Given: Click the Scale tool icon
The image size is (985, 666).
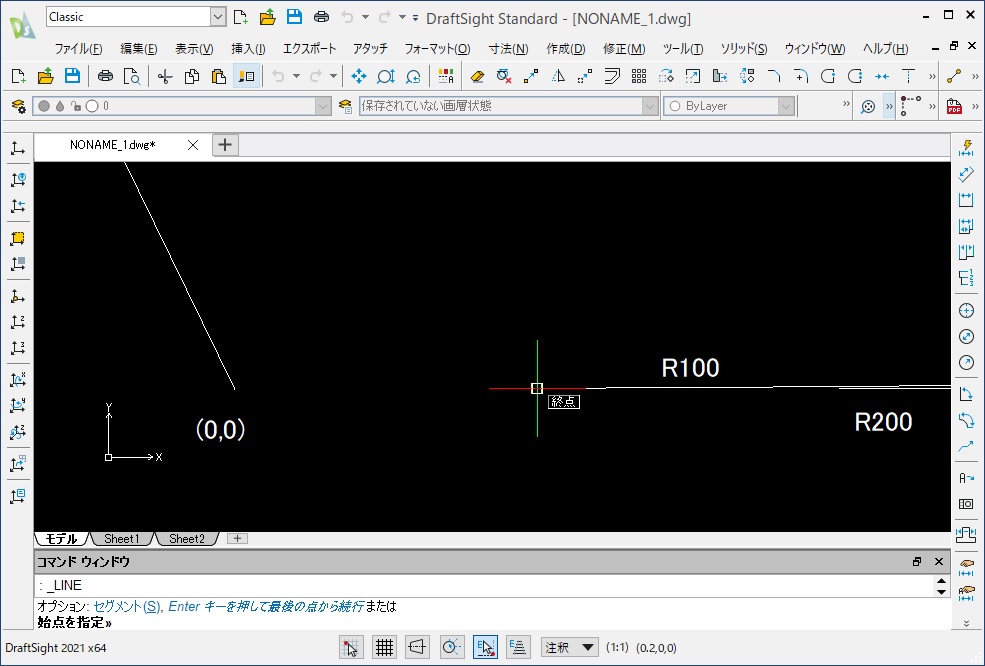Looking at the screenshot, I should pos(693,77).
